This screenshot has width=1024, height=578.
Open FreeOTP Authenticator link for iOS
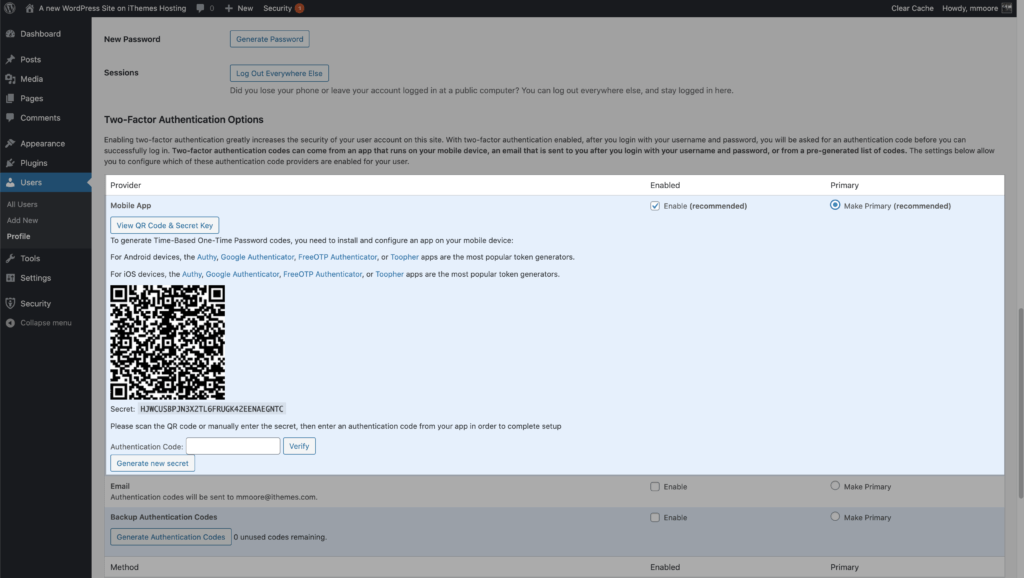tap(323, 274)
